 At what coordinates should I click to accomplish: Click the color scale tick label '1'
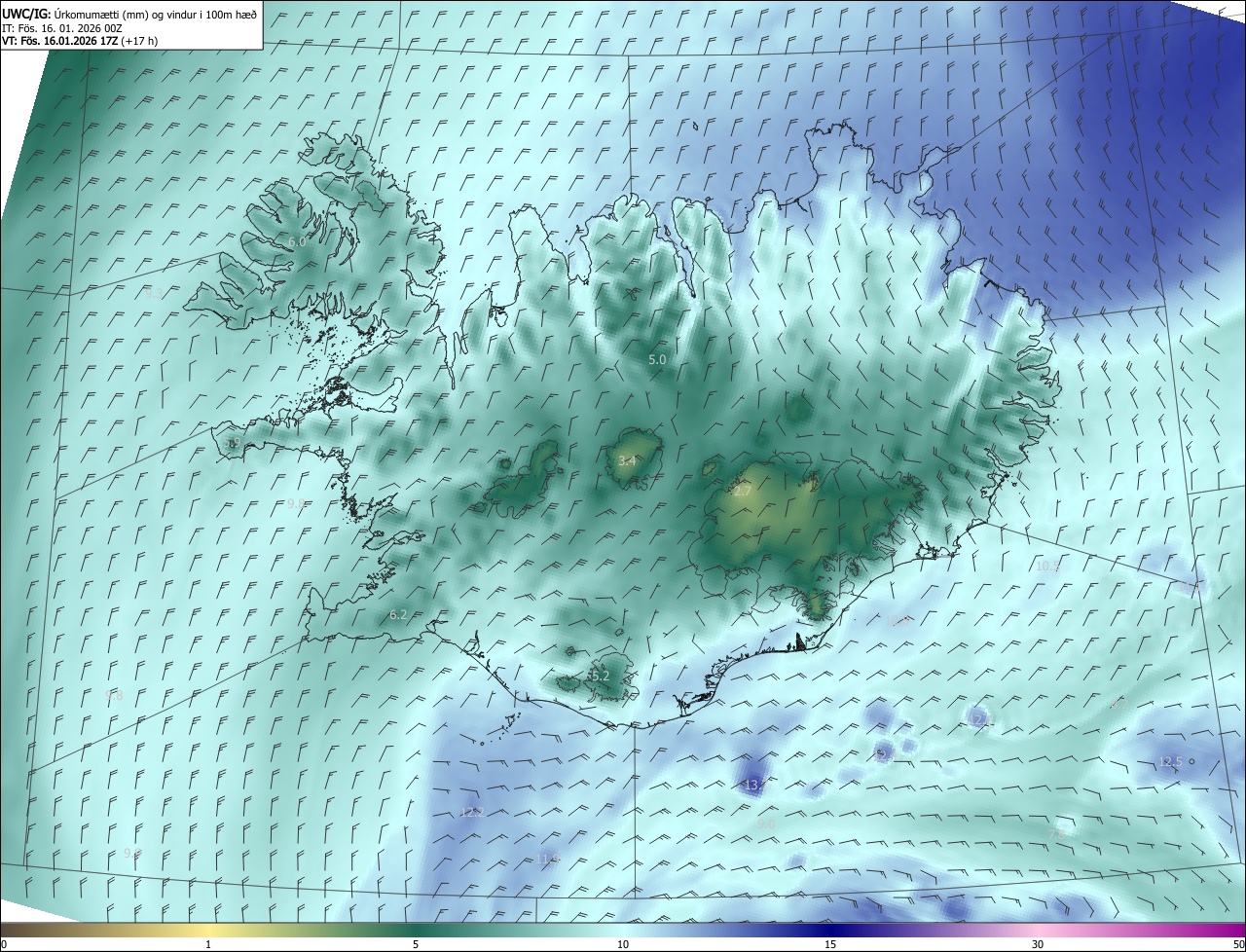click(x=208, y=944)
